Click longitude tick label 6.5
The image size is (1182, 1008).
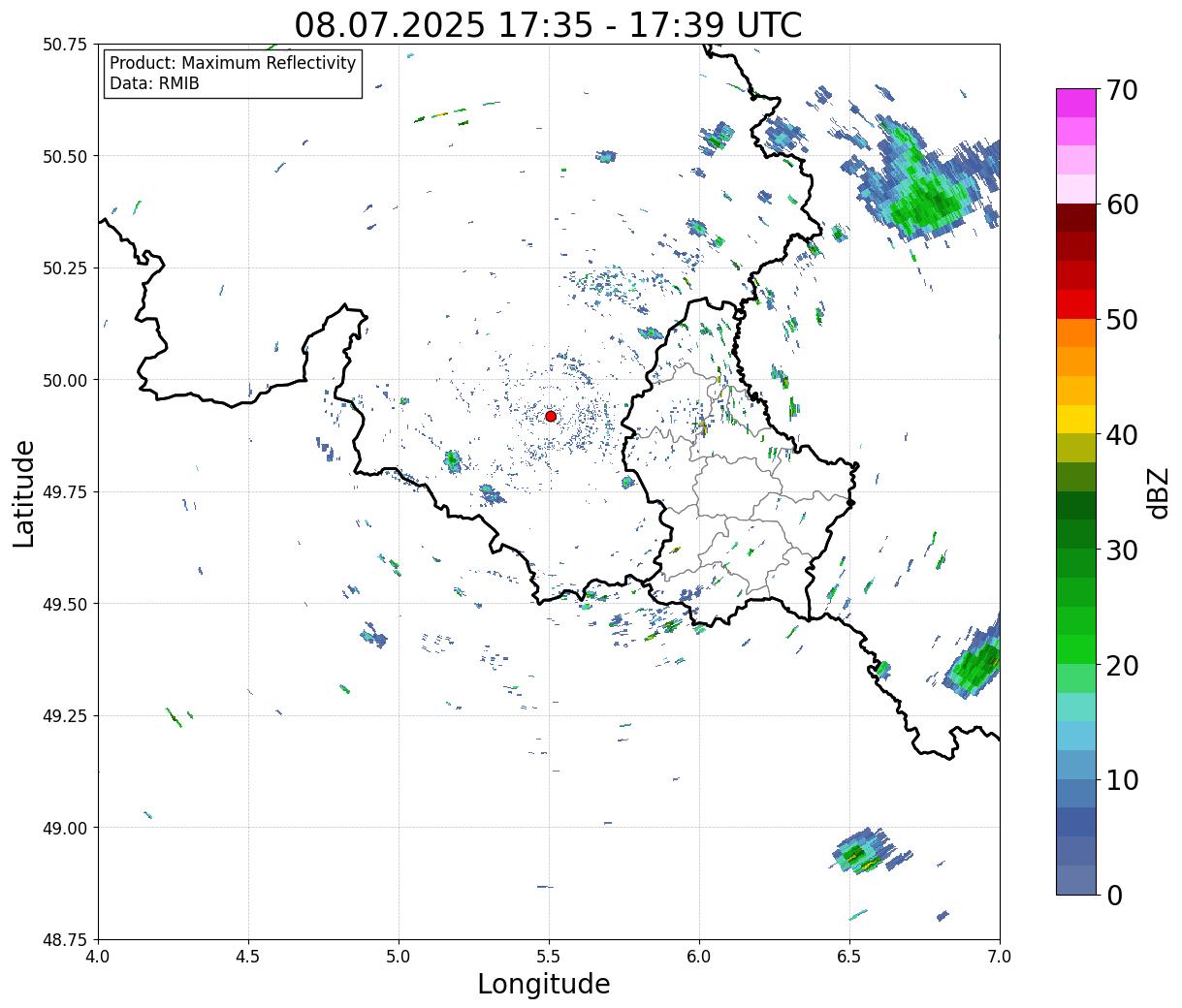849,957
